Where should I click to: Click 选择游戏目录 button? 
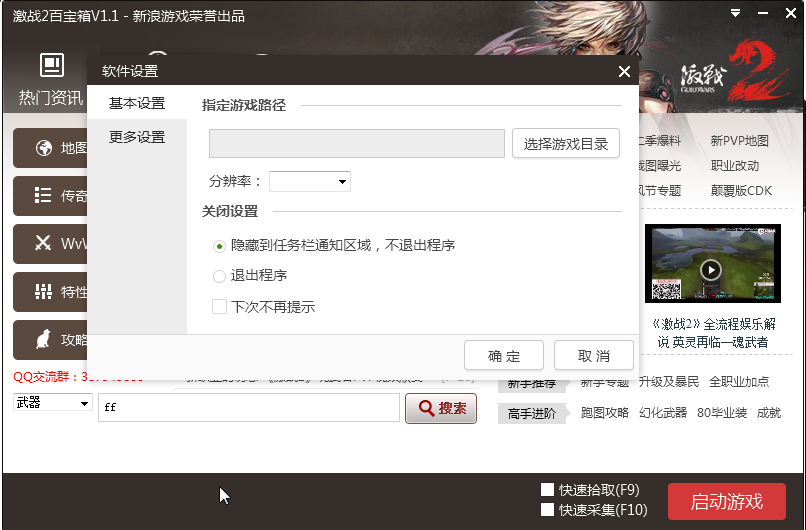565,143
